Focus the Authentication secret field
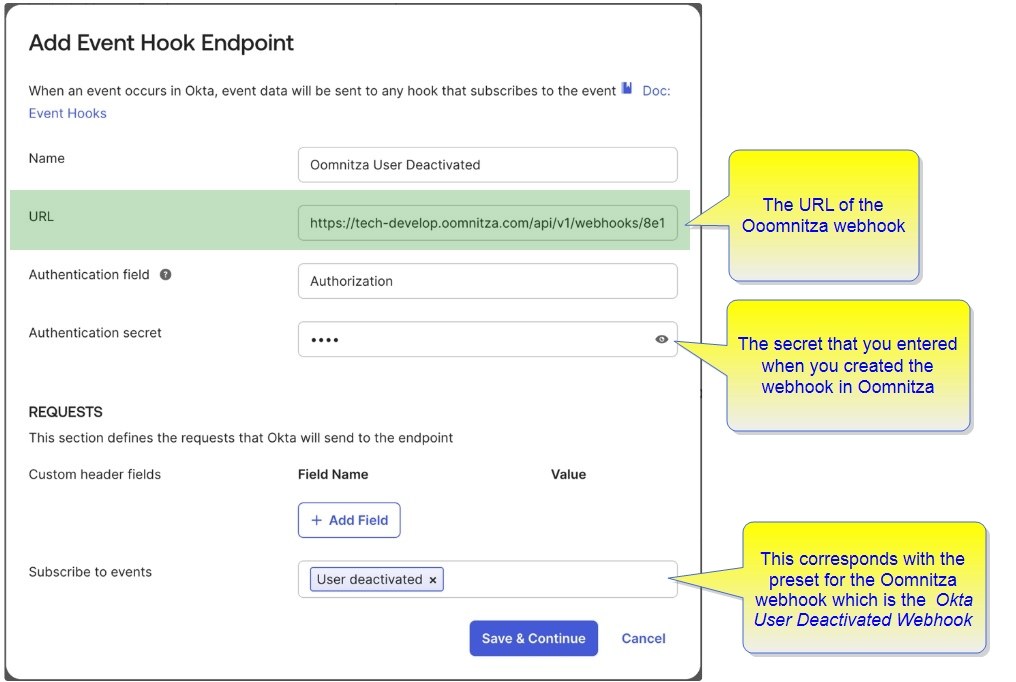Image resolution: width=1016 pixels, height=682 pixels. (x=487, y=339)
